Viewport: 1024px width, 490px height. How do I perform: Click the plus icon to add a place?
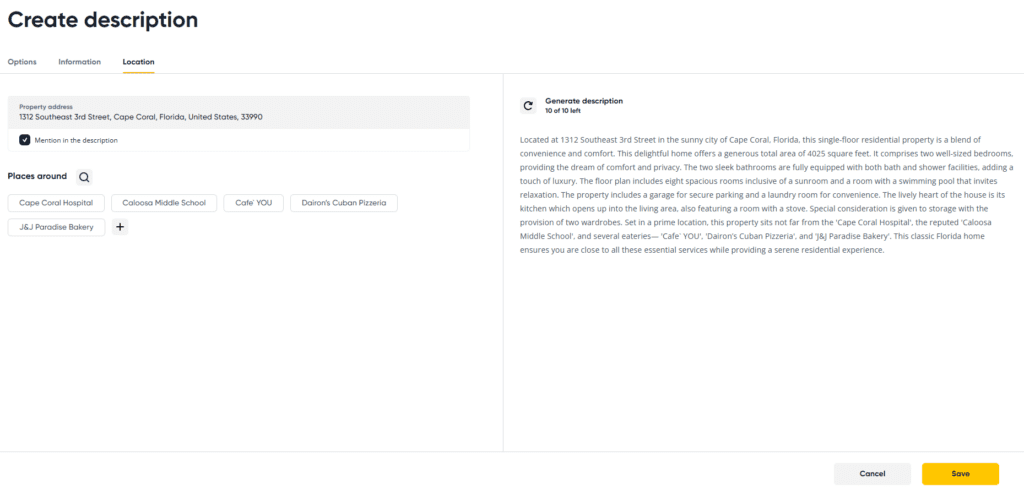tap(120, 227)
